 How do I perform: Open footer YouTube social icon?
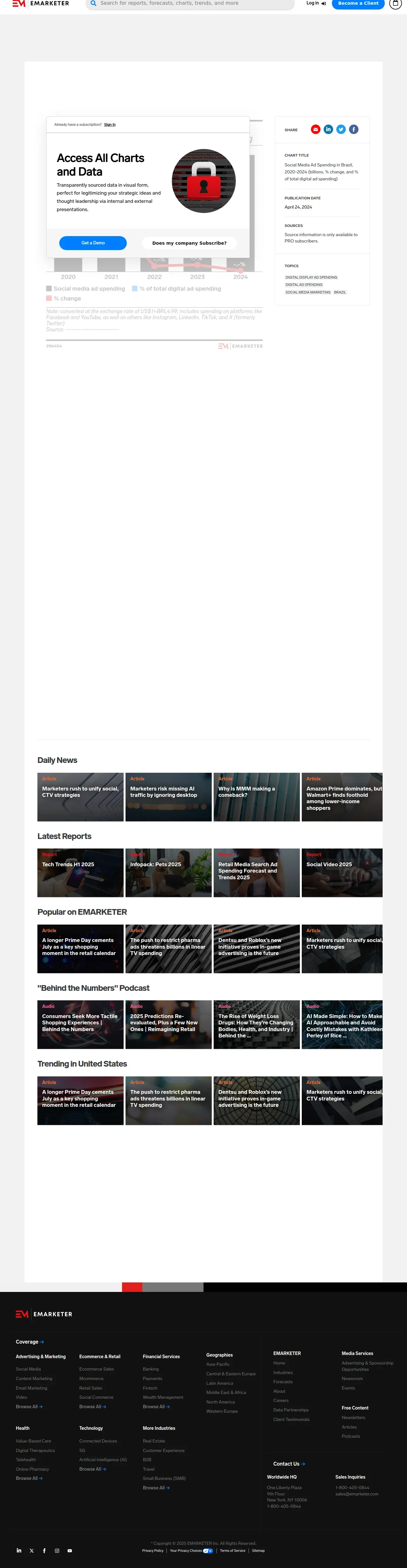click(69, 1550)
